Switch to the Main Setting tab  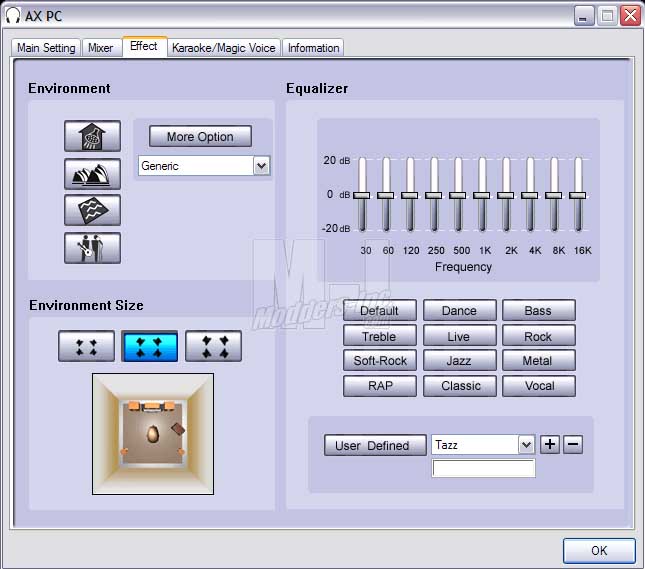[46, 48]
